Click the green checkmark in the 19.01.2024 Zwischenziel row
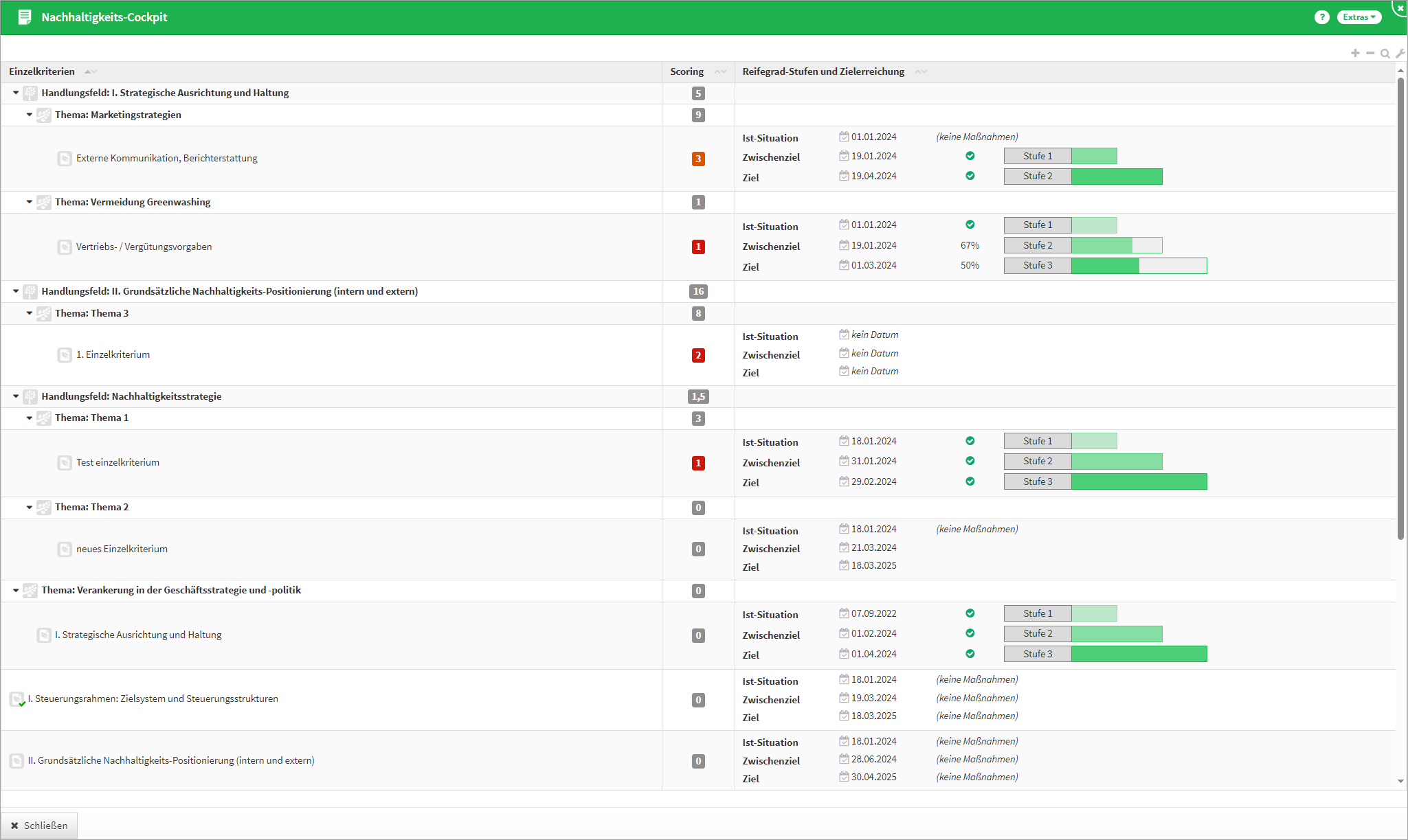Image resolution: width=1408 pixels, height=840 pixels. pyautogui.click(x=970, y=156)
